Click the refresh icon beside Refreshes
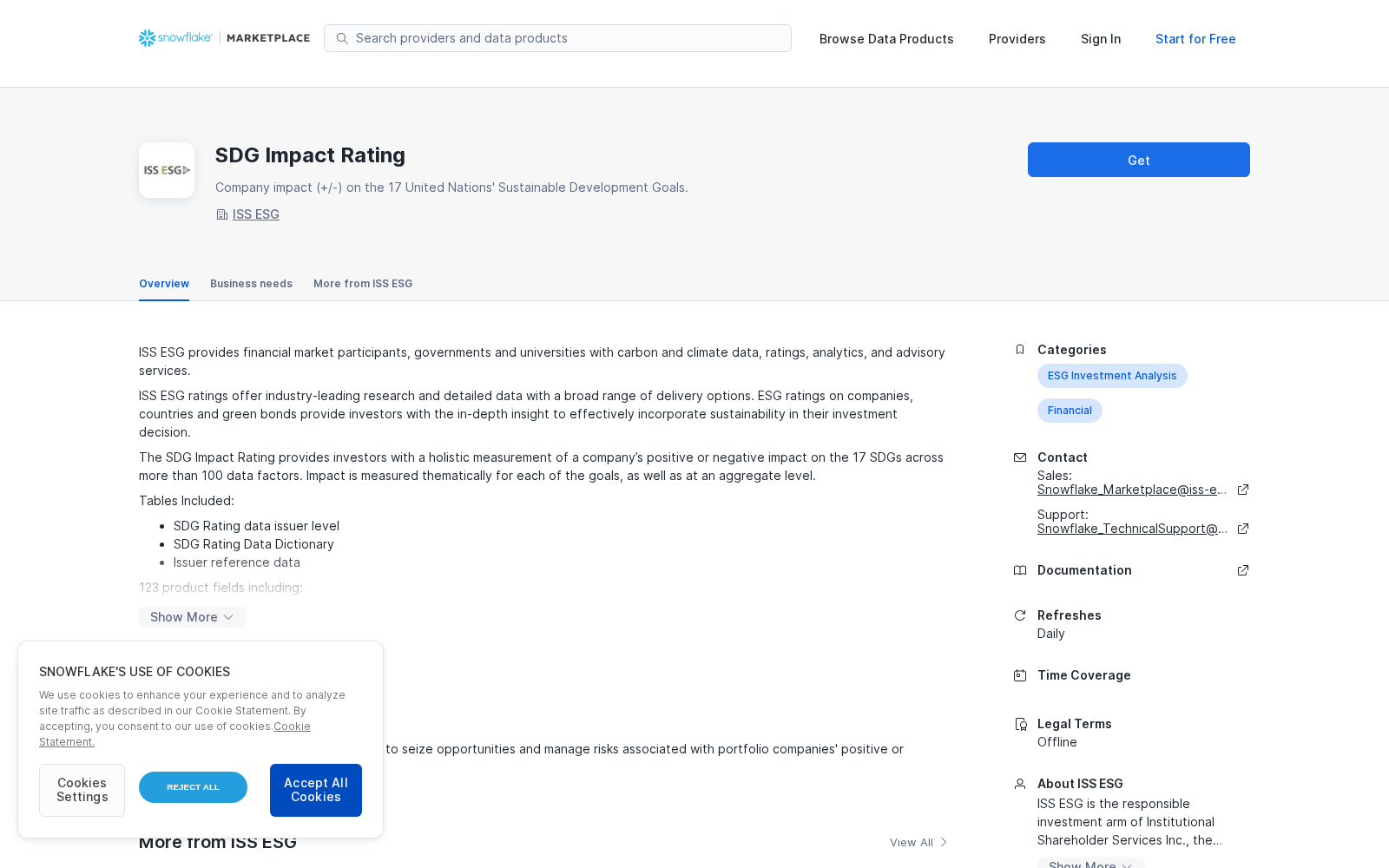 pyautogui.click(x=1020, y=615)
